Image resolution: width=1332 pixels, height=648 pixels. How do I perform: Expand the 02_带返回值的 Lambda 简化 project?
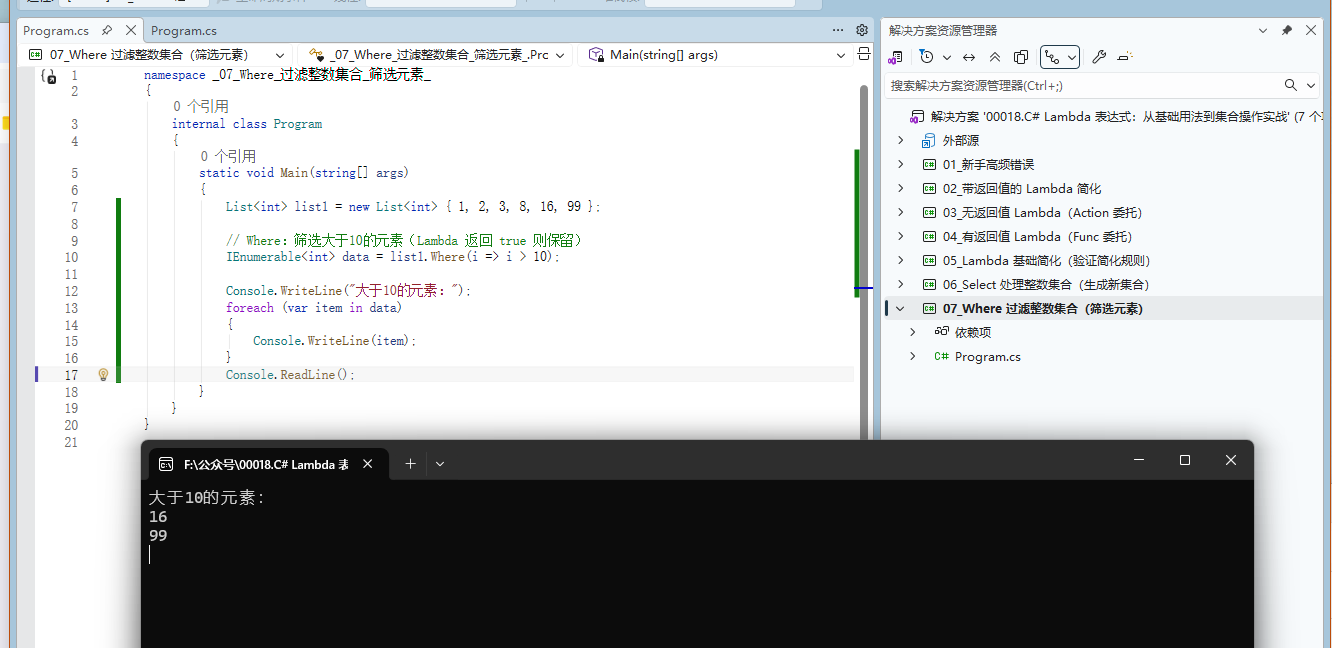pos(900,189)
